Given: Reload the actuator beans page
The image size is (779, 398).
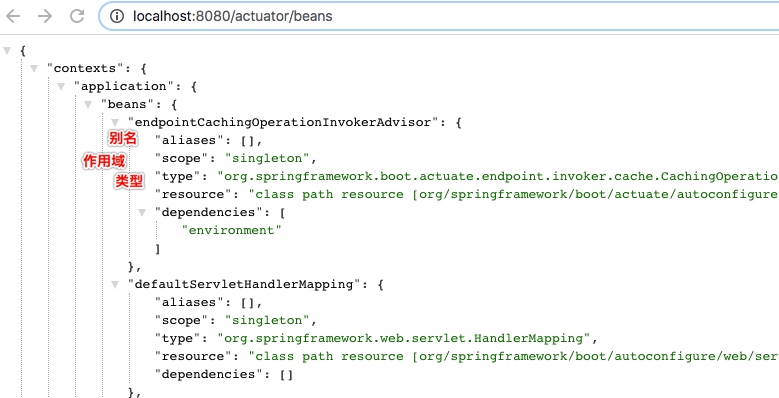Looking at the screenshot, I should (x=77, y=16).
